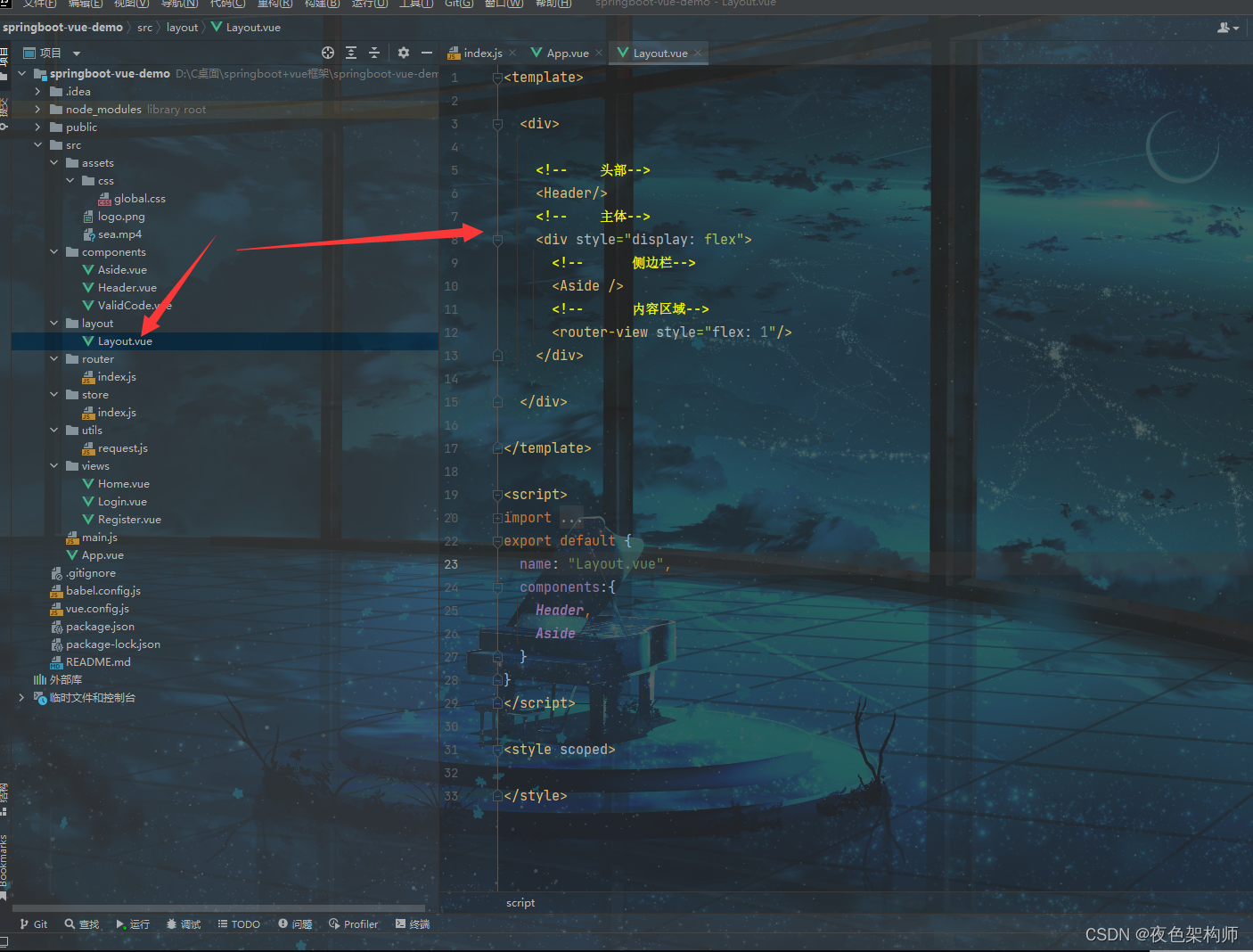The width and height of the screenshot is (1253, 952).
Task: Open the 调试 (Debug) tool window
Action: click(x=184, y=924)
